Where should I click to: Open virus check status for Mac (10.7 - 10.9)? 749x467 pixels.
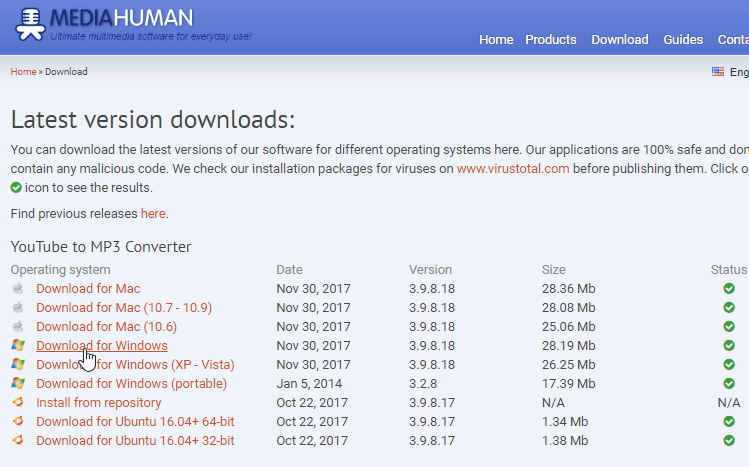tap(728, 308)
